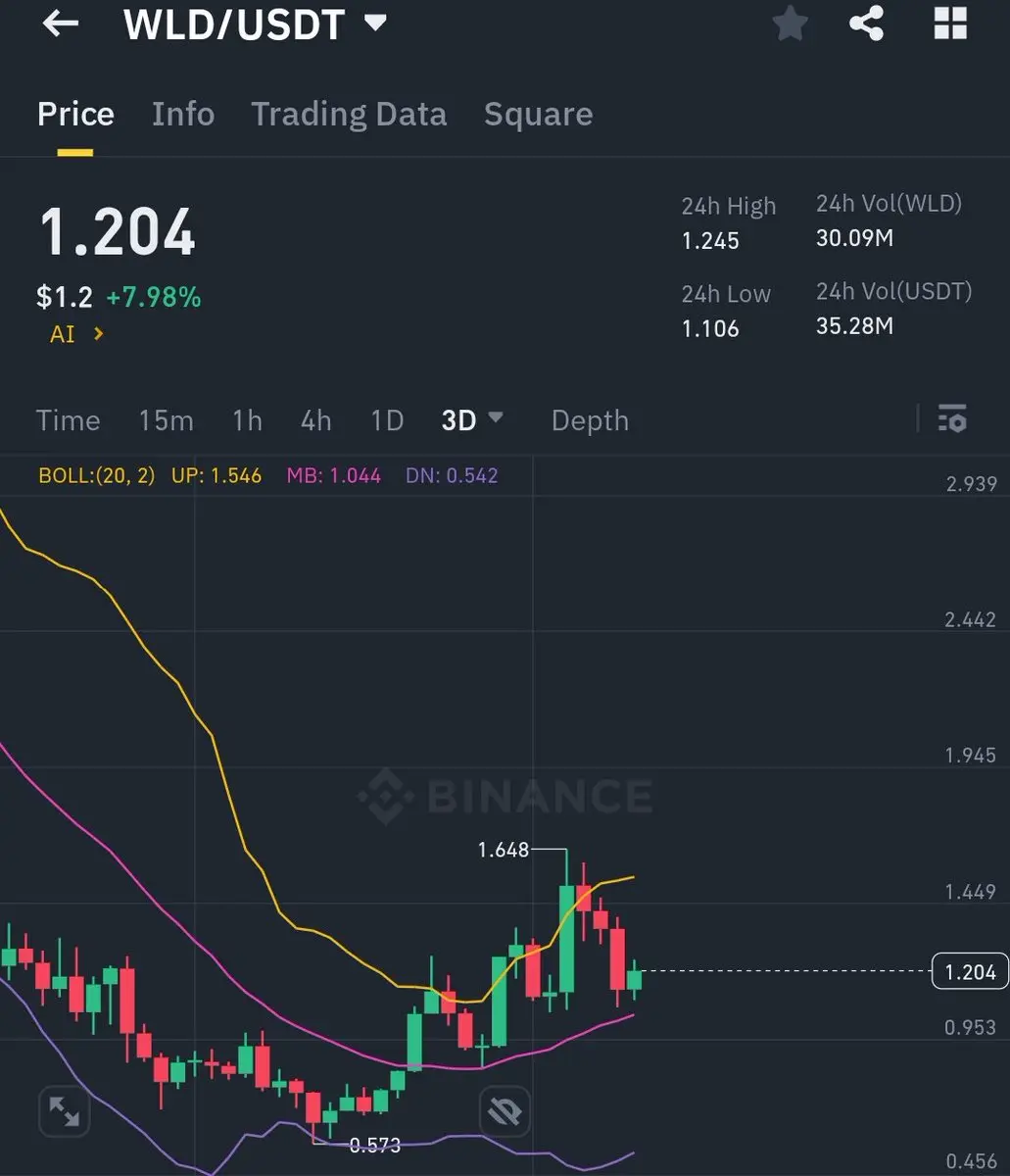Share this WLD/USDT chart

867,24
